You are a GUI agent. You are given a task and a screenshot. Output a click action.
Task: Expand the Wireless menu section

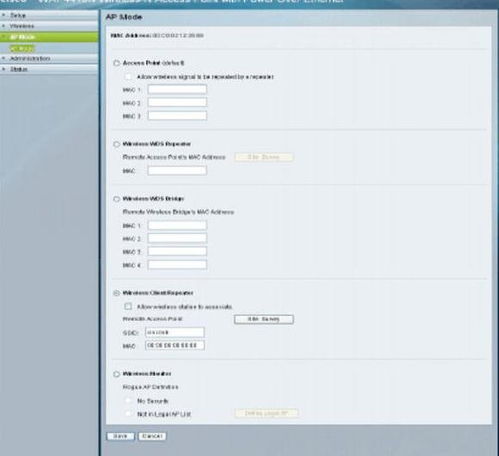click(49, 26)
